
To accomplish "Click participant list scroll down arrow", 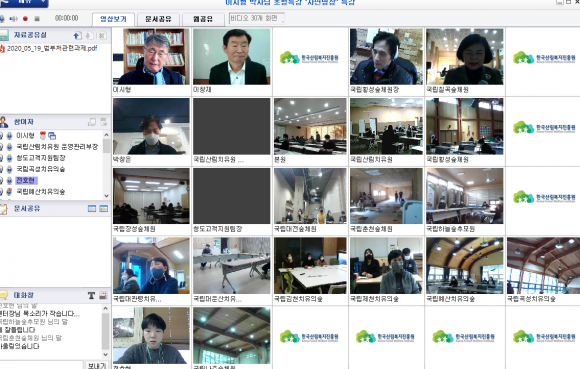I will (107, 196).
